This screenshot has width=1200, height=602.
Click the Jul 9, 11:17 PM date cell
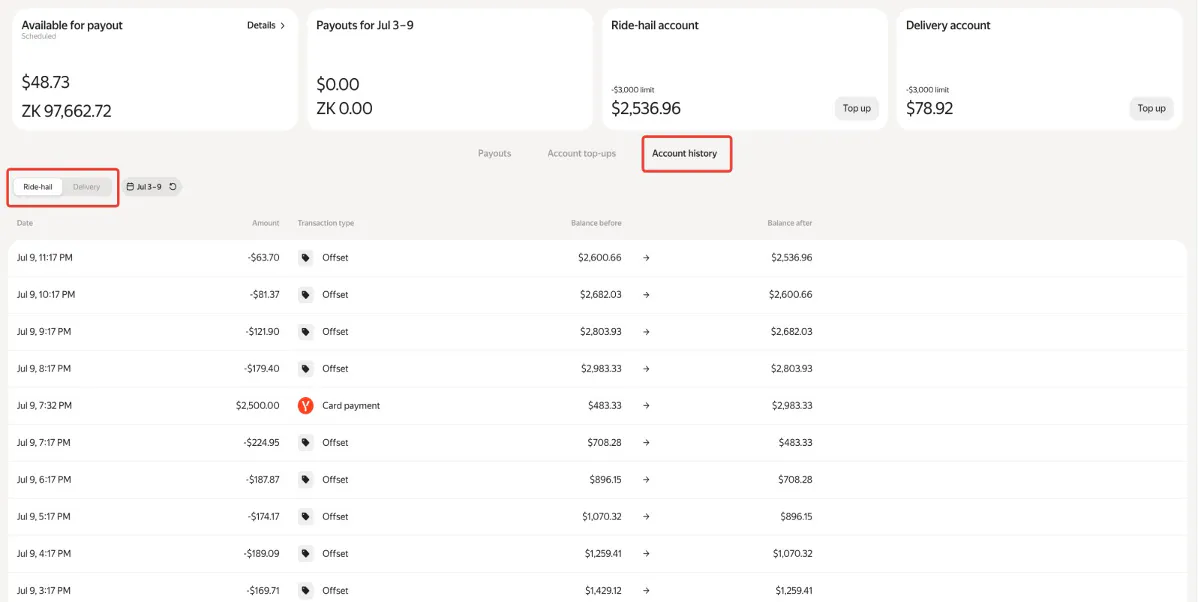(45, 258)
